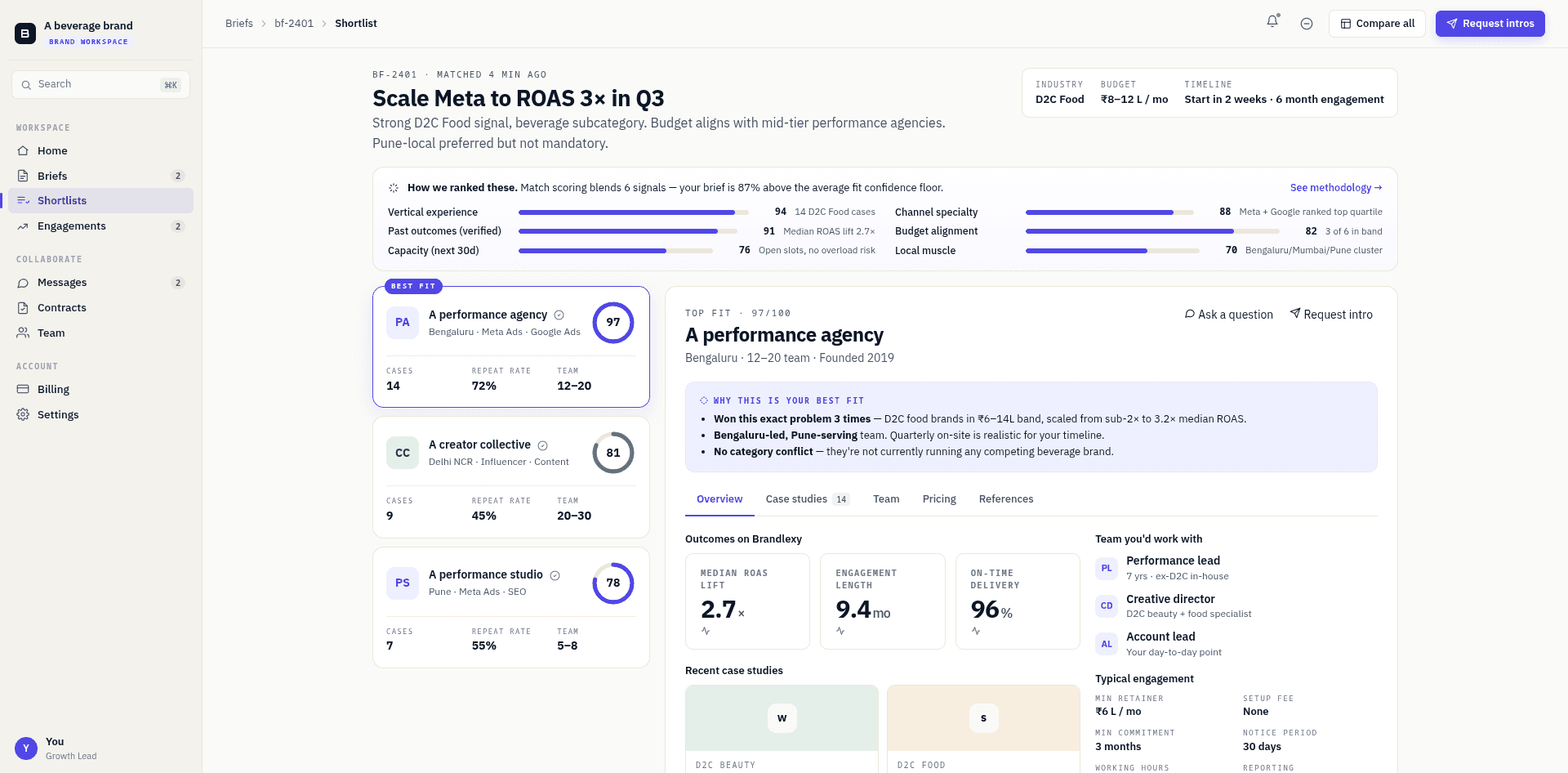The image size is (1568, 773).
Task: Click the Median ROAS Lift outcome card
Action: tap(747, 601)
